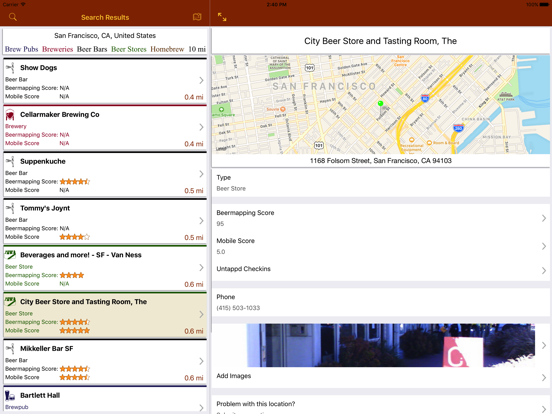Tap the fullscreen expand arrows icon
The width and height of the screenshot is (552, 414).
point(222,17)
